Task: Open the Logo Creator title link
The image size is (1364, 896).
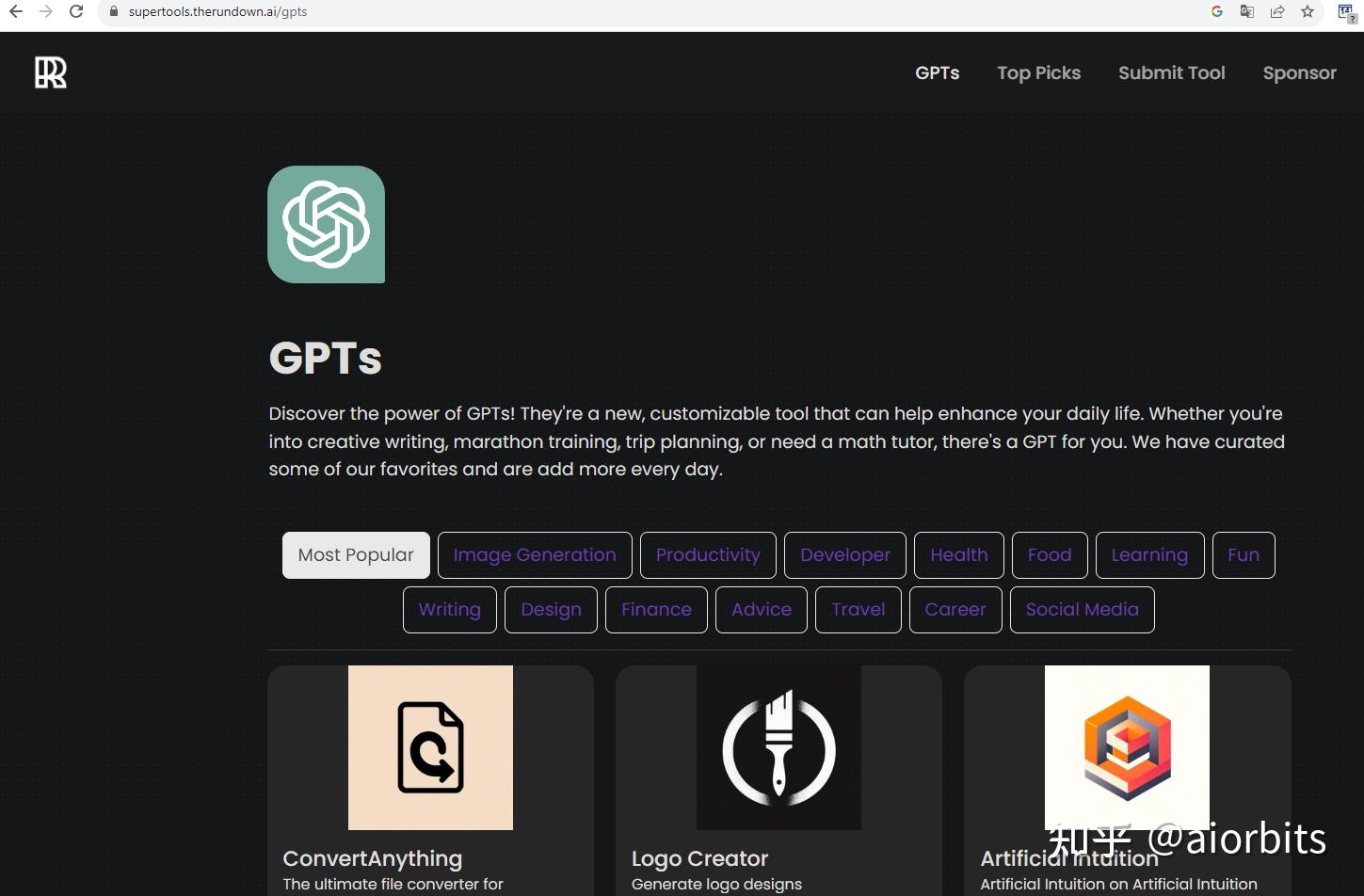Action: (x=699, y=858)
